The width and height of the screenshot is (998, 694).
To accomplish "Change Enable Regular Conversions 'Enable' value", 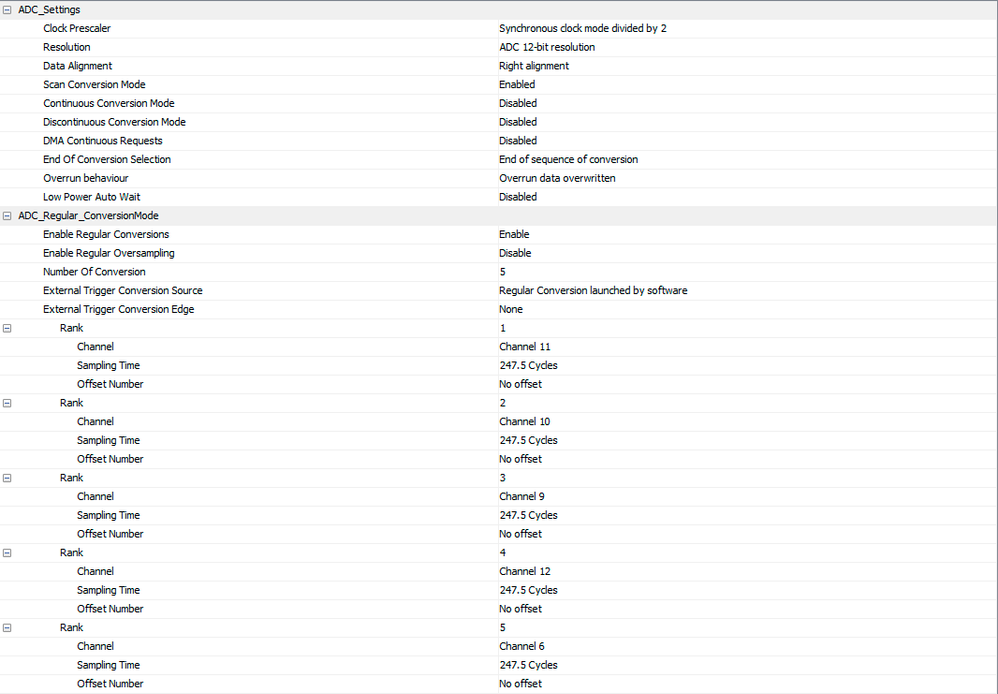I will [514, 234].
